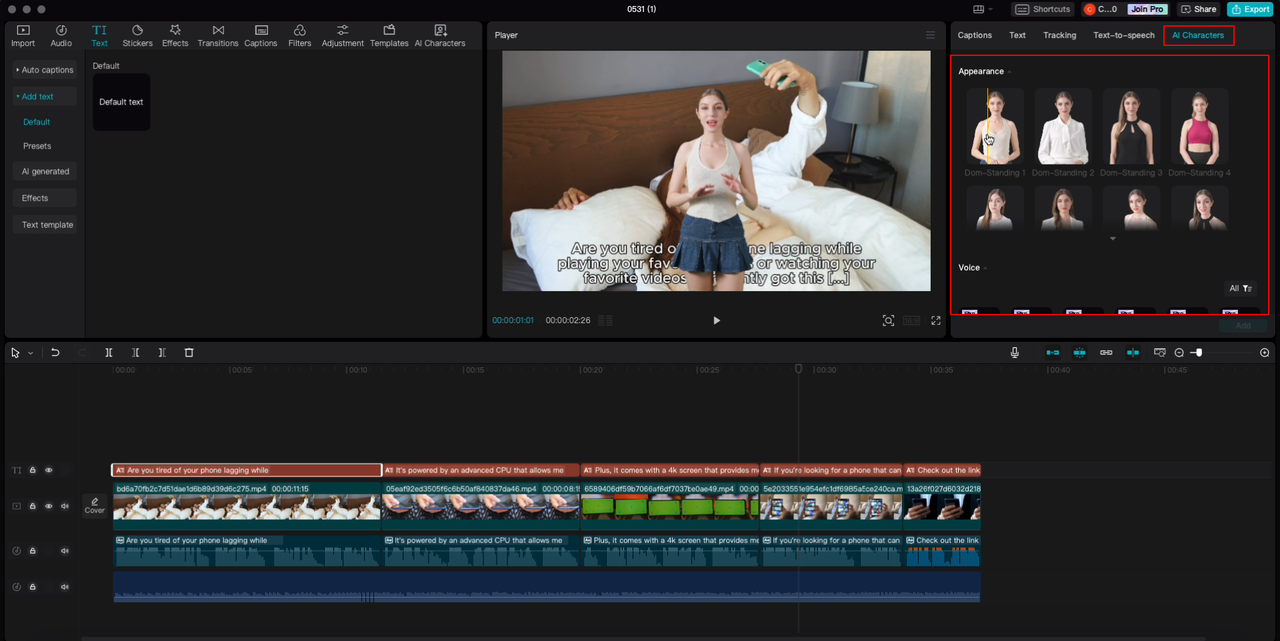Click the Split clip tool
1280x641 pixels.
(109, 353)
